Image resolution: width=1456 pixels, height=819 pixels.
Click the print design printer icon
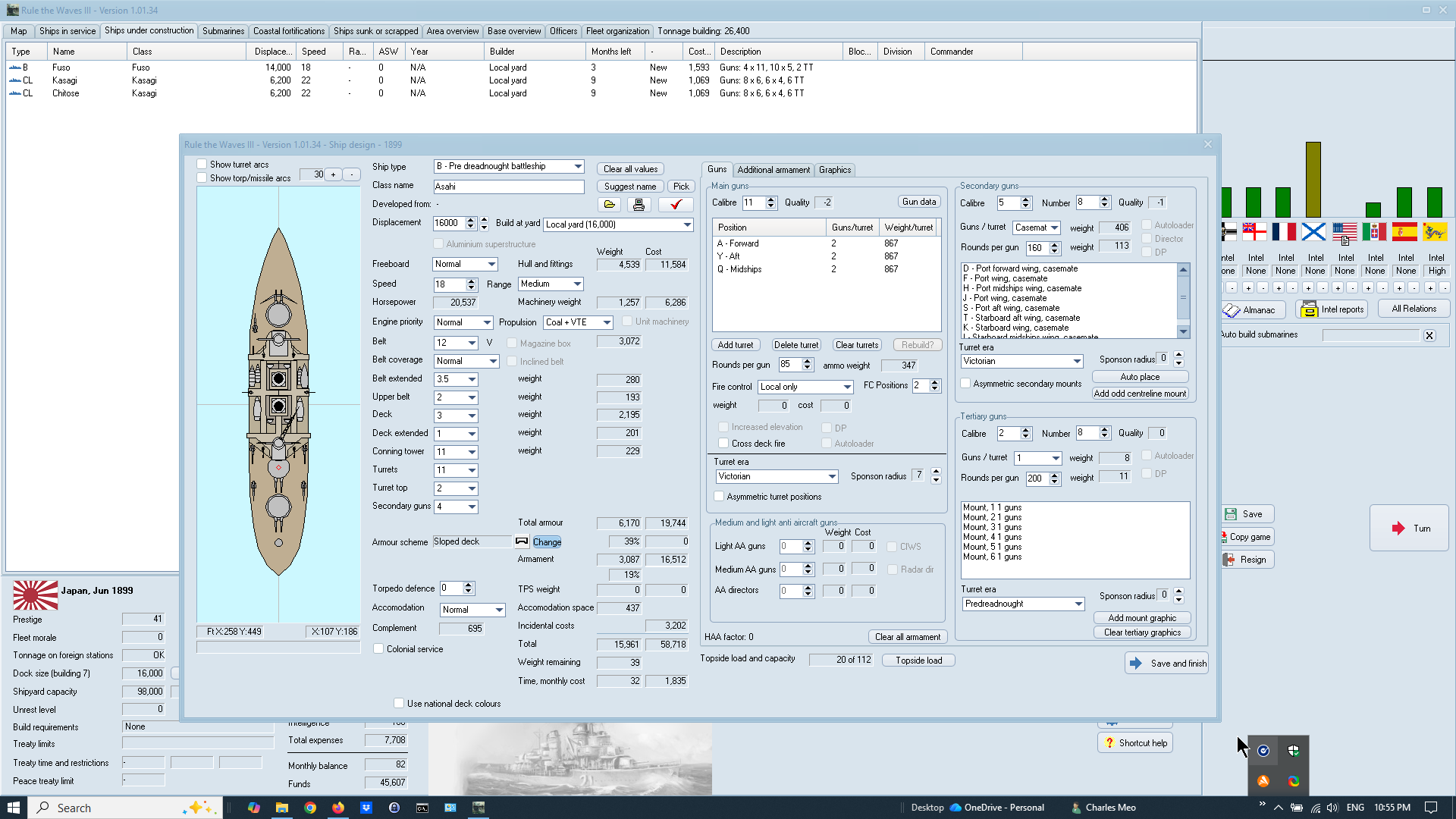(639, 205)
